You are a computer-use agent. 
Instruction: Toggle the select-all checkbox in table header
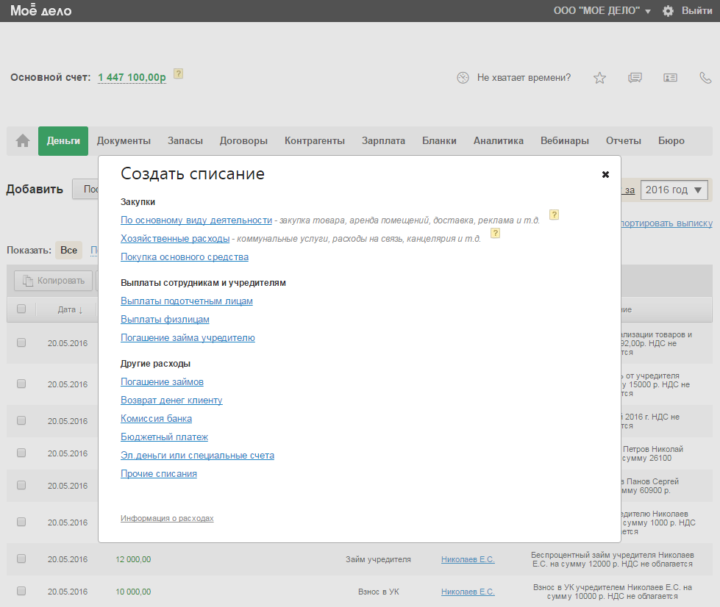tap(21, 309)
